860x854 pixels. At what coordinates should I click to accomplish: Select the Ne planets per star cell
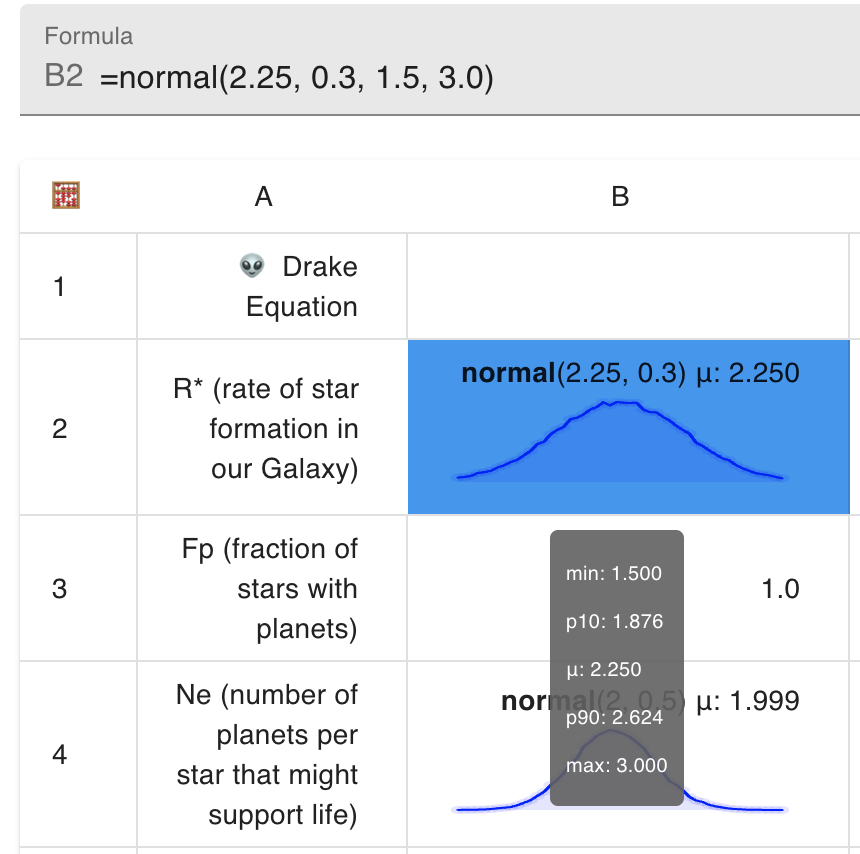coord(270,755)
